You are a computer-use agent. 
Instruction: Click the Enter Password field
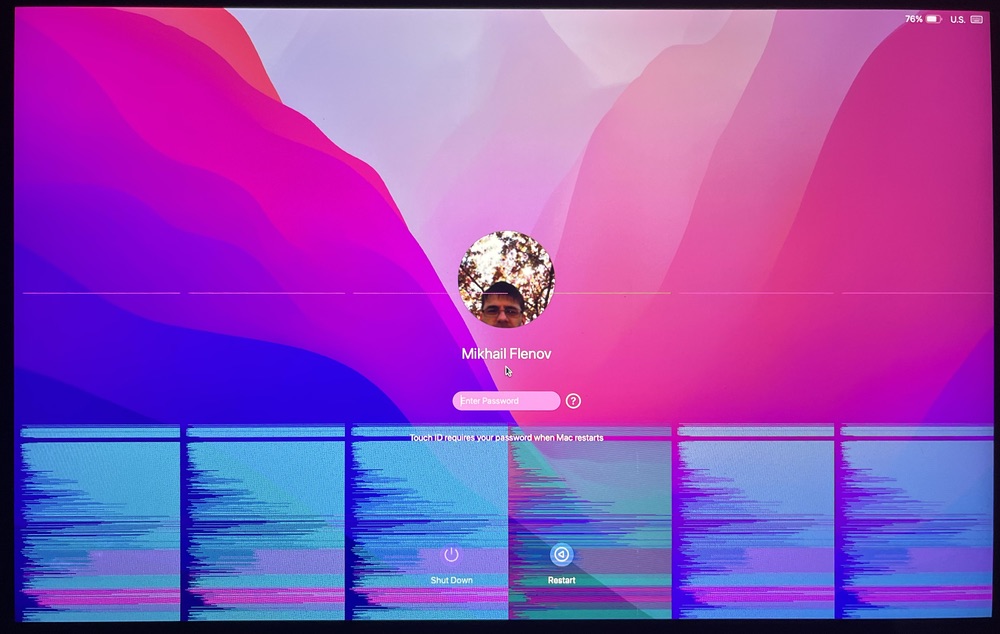pos(506,401)
